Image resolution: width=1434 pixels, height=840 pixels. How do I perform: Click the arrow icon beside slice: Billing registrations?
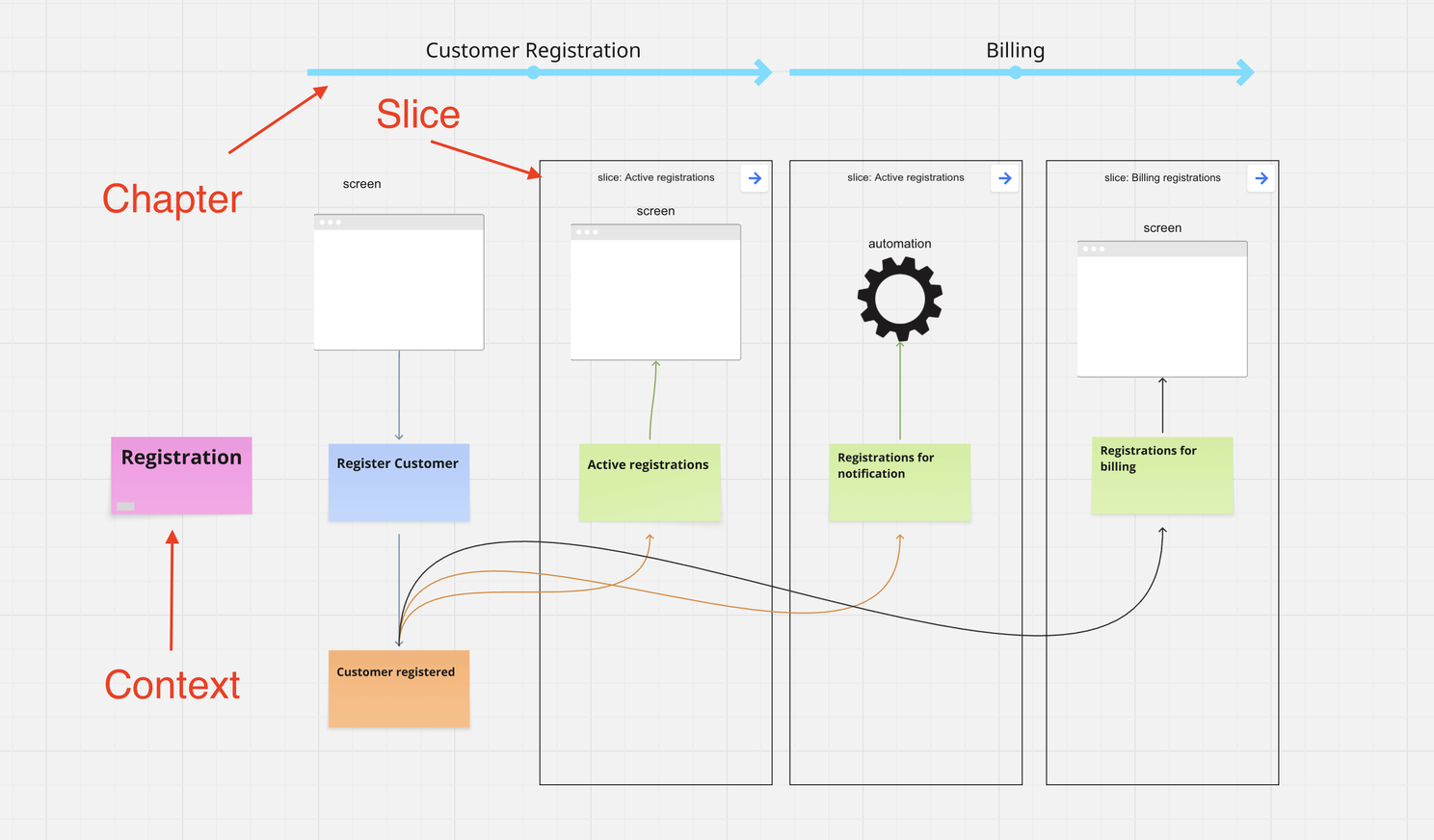coord(1261,178)
